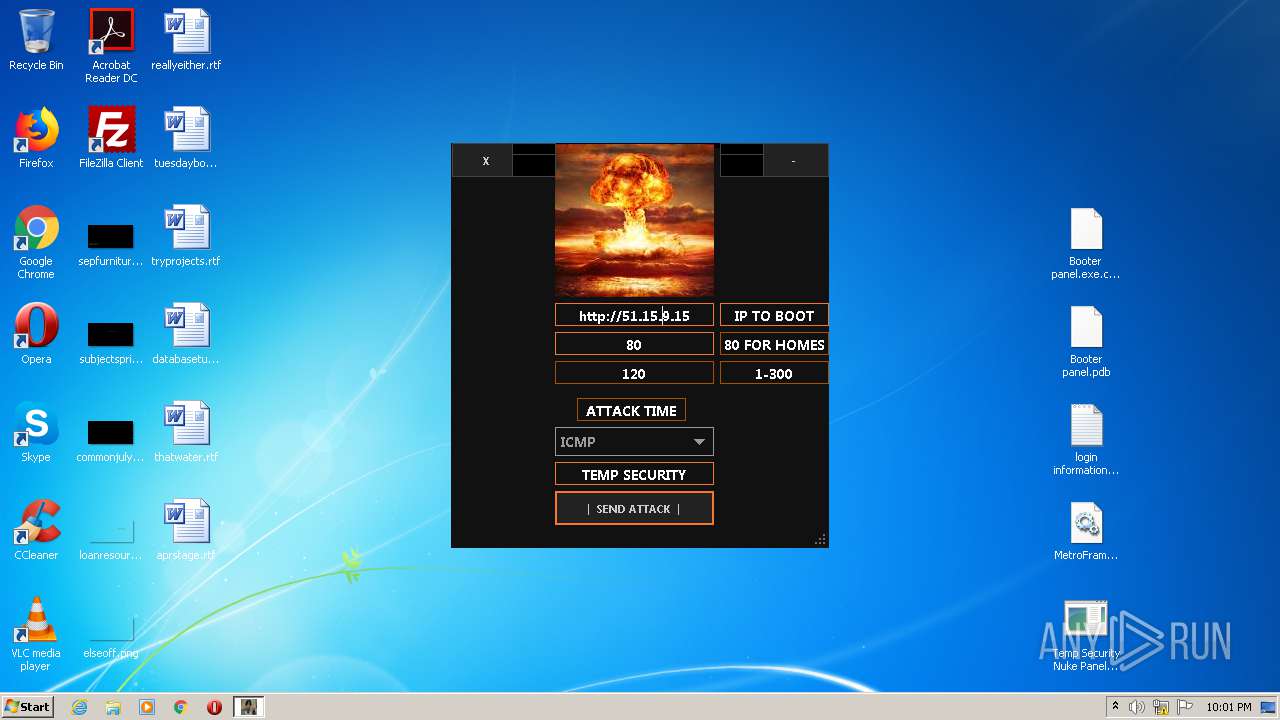The image size is (1280, 720).
Task: Select the elseoff.png image file
Action: (x=111, y=638)
